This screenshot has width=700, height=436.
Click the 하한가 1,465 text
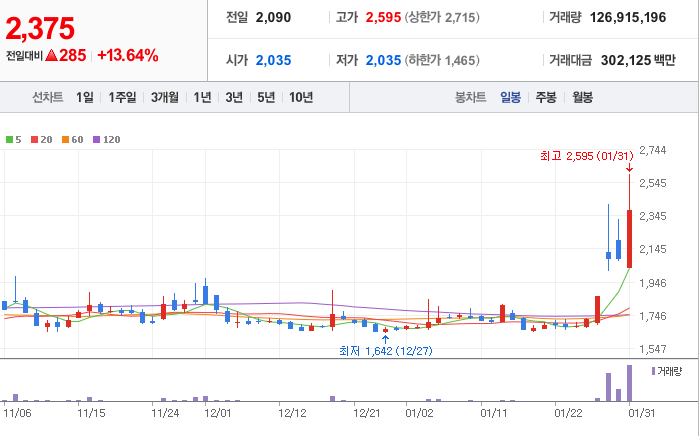point(442,60)
